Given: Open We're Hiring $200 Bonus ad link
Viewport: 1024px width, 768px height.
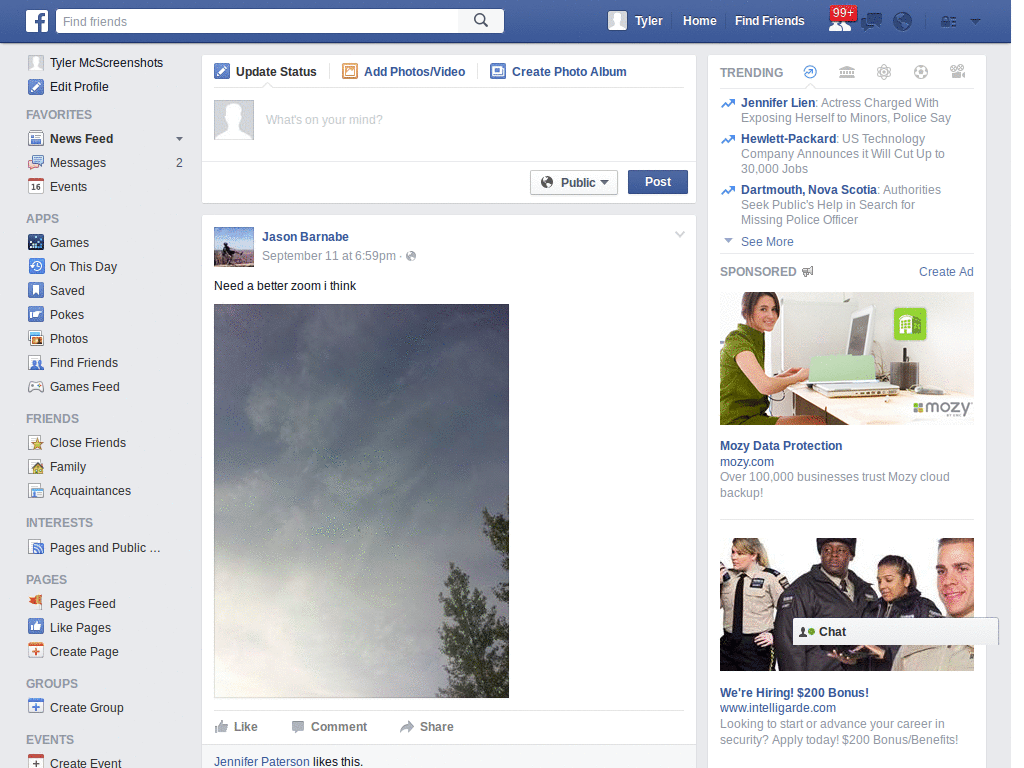Looking at the screenshot, I should tap(794, 692).
